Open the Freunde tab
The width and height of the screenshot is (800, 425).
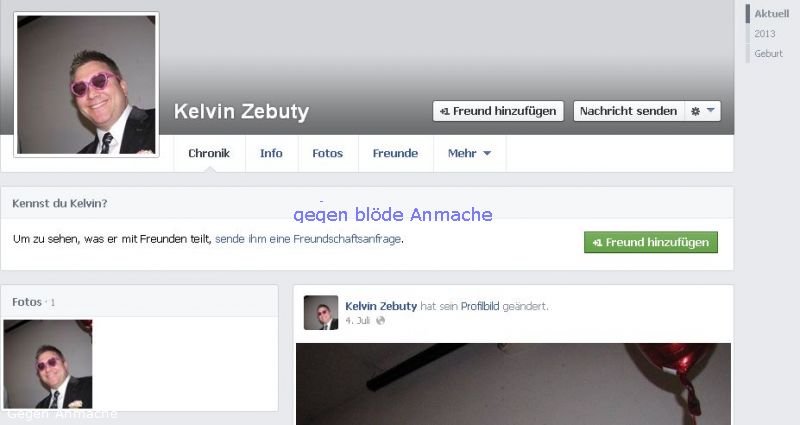tap(395, 153)
